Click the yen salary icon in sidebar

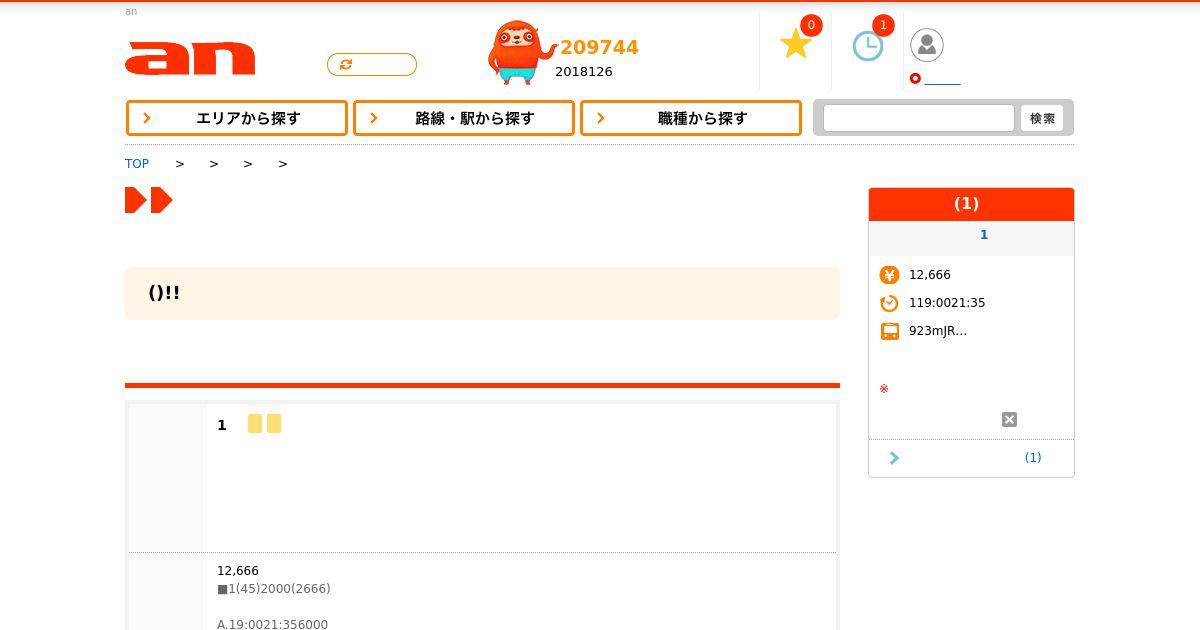[889, 275]
